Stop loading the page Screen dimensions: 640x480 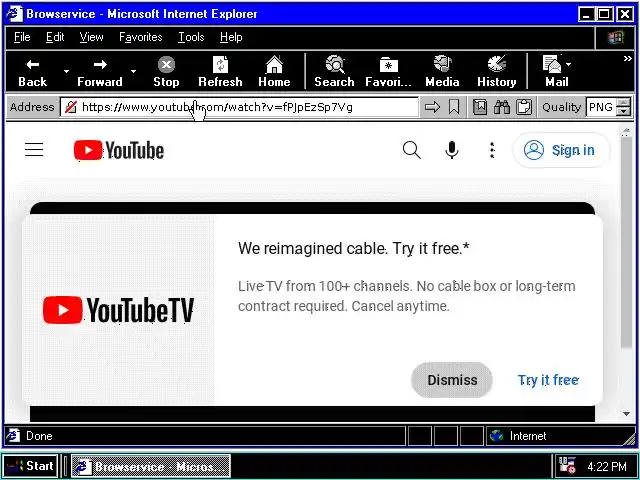point(166,72)
